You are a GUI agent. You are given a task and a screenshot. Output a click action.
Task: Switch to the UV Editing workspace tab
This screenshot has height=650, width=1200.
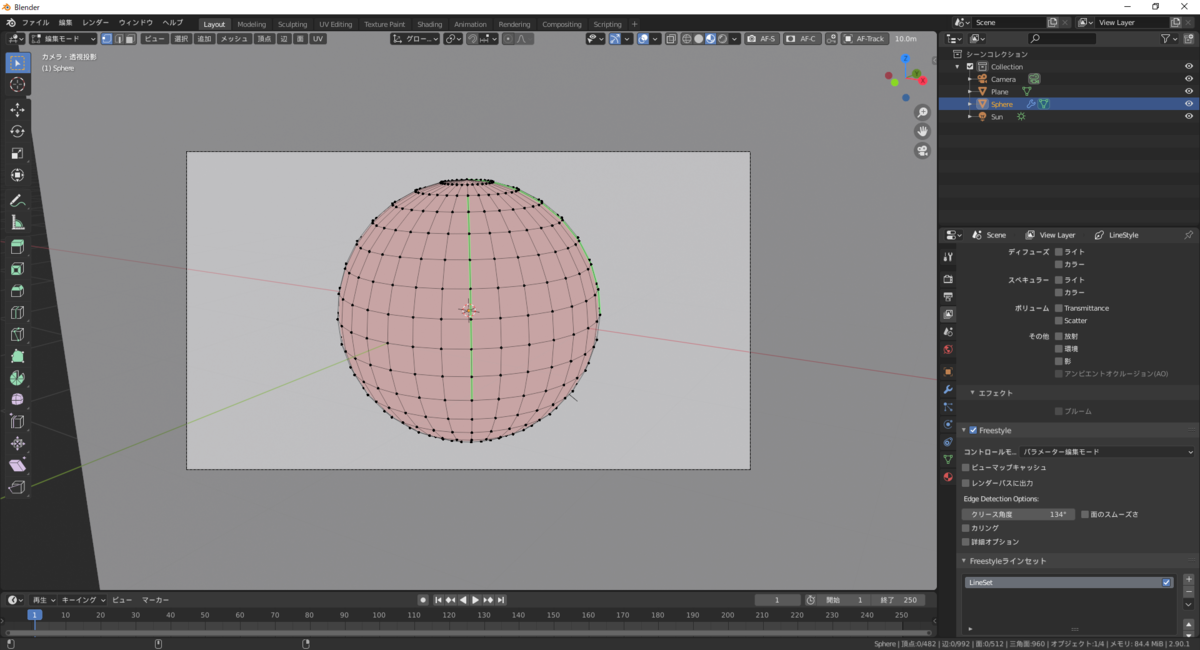[336, 24]
